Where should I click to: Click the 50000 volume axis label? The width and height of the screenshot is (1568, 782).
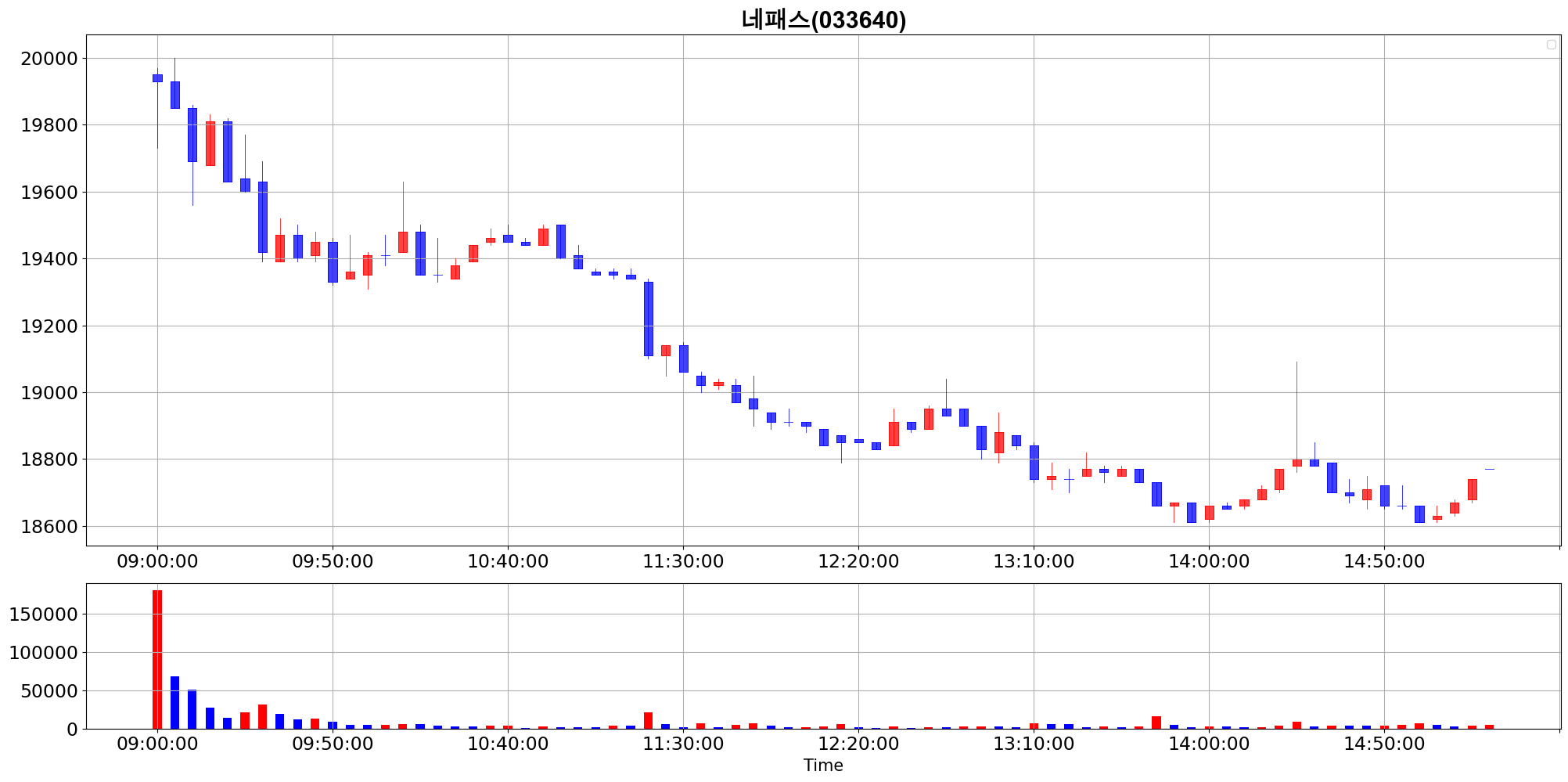(x=49, y=691)
